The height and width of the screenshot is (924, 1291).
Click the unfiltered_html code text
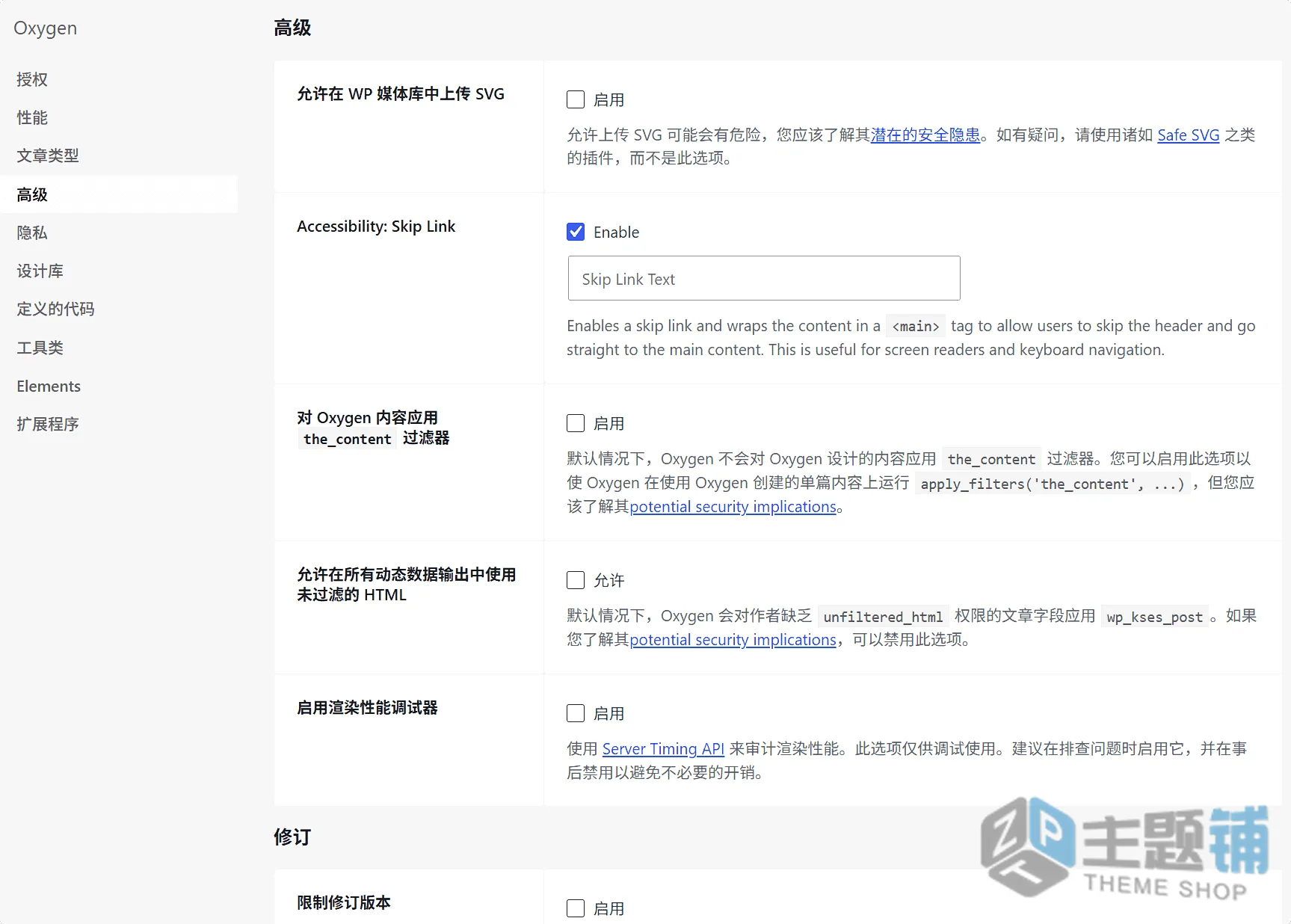point(883,617)
